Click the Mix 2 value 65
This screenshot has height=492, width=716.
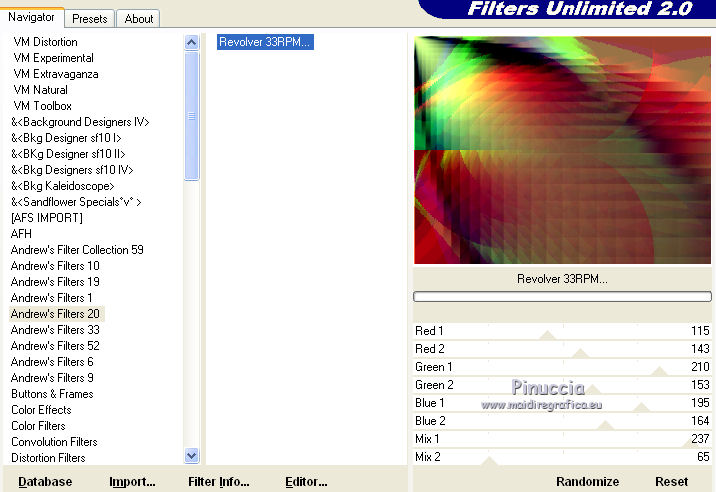click(x=703, y=457)
